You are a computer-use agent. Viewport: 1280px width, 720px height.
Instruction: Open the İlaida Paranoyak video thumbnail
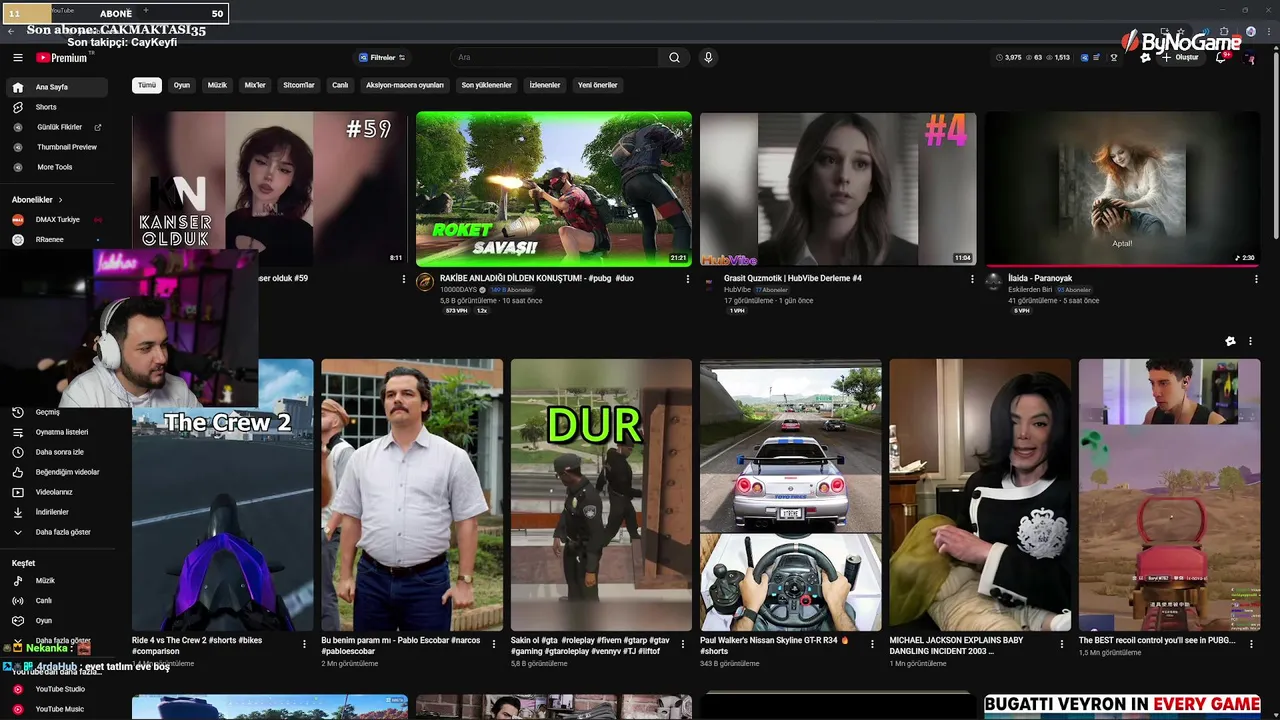1122,189
